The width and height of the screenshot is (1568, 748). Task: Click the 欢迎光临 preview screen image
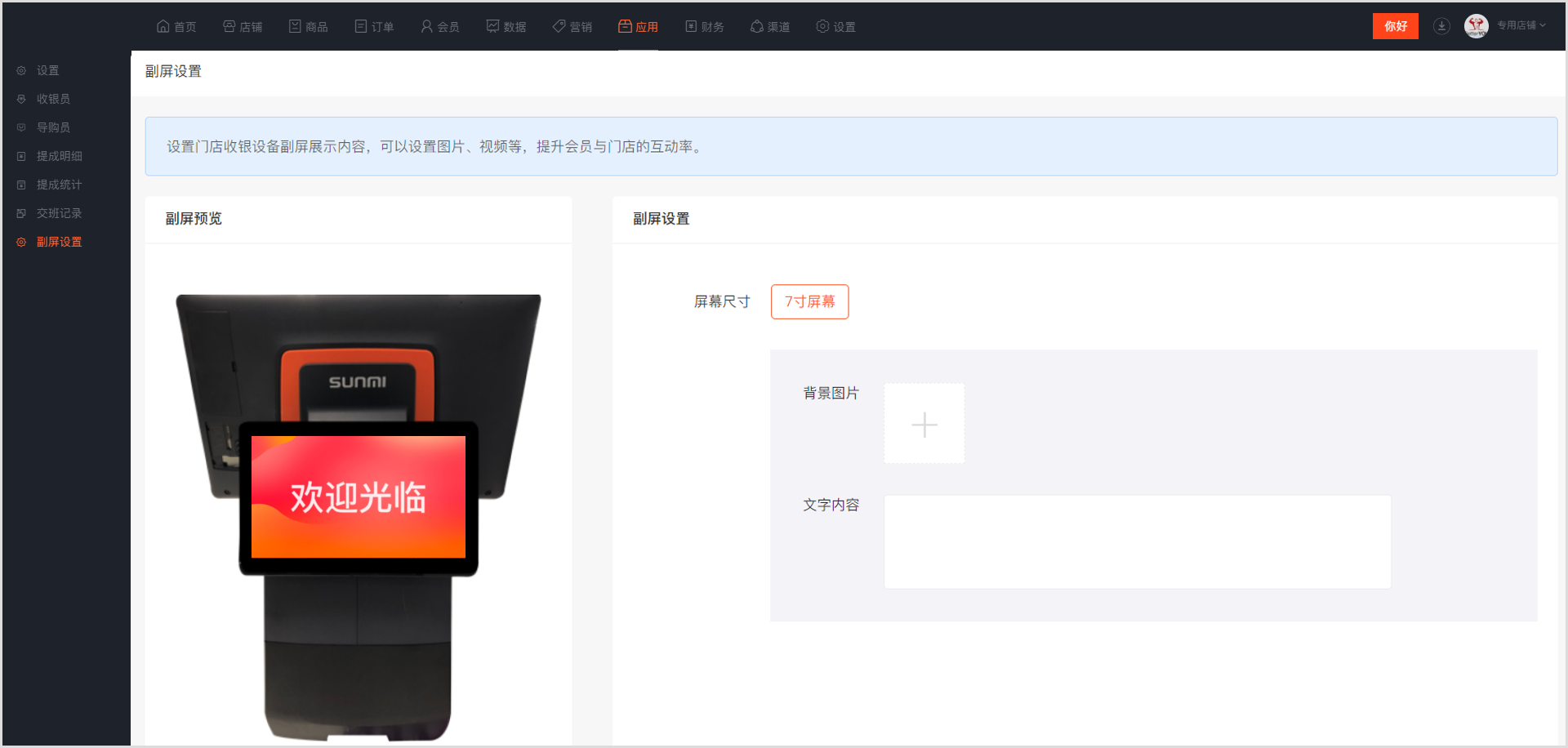pos(359,496)
